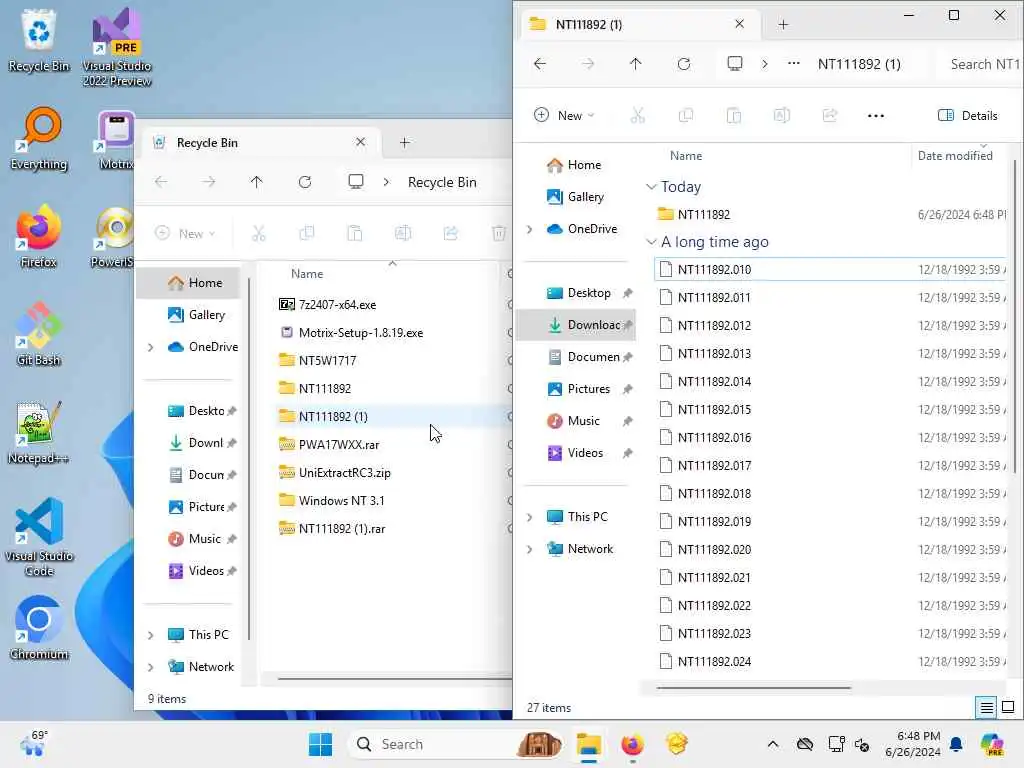Click Share icon in NT111892 (1) toolbar

click(829, 116)
